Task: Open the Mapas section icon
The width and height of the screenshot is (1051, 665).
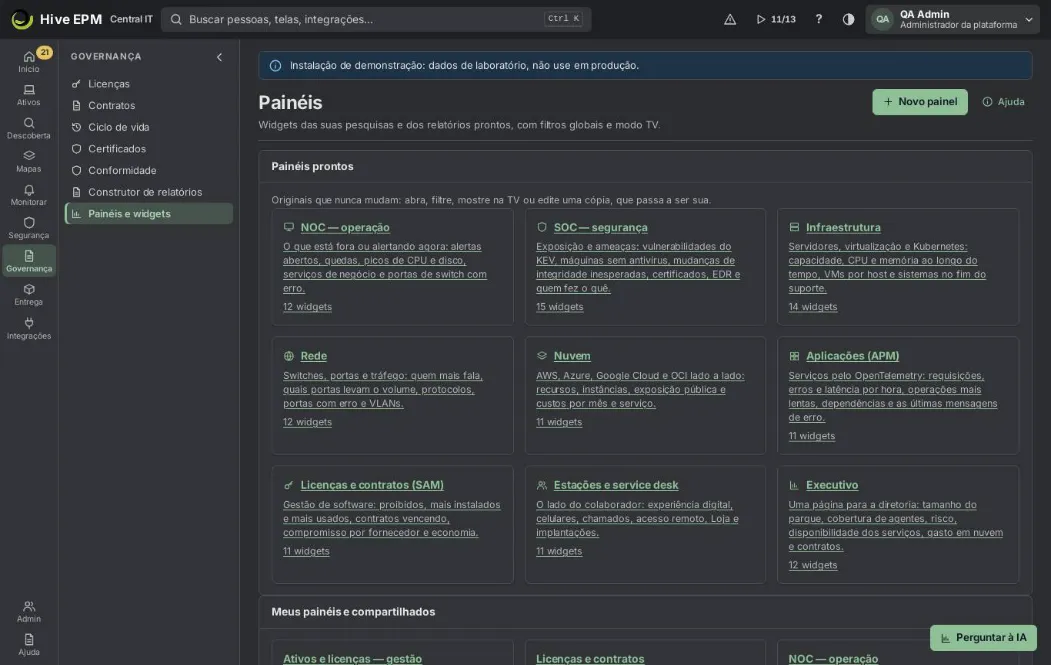Action: [29, 162]
